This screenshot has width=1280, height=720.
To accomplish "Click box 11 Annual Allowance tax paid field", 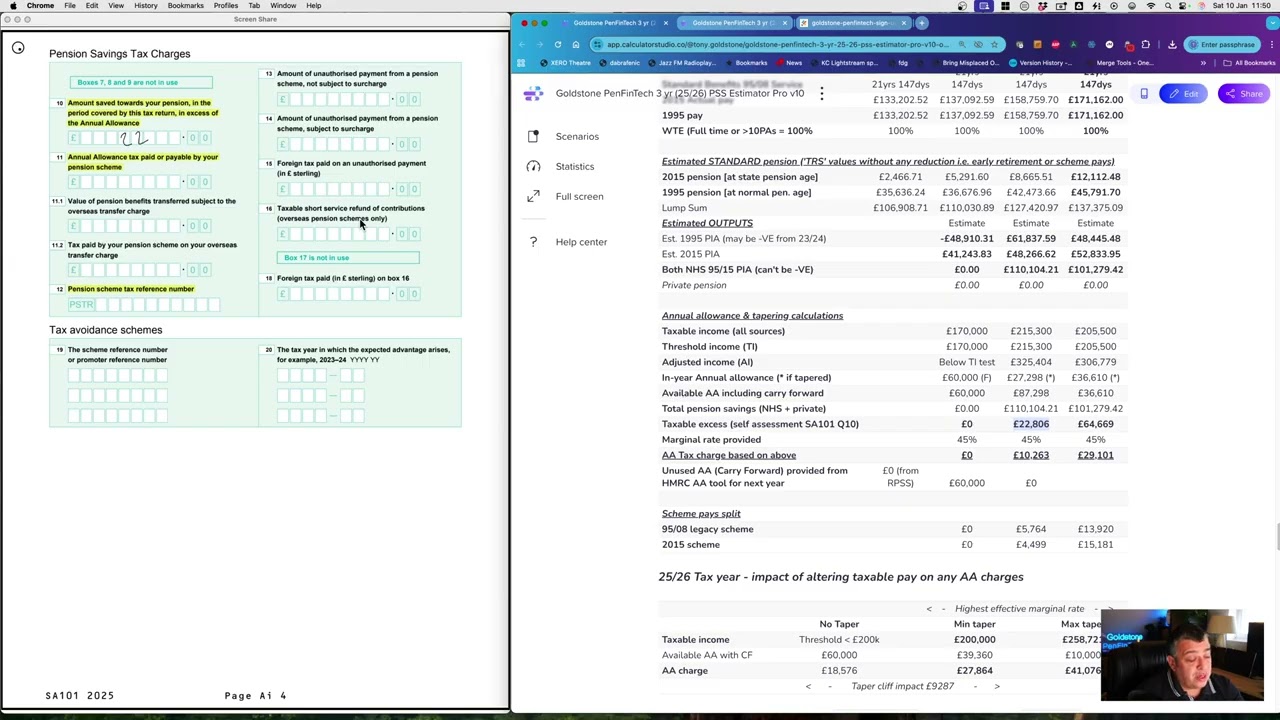I will coord(140,181).
